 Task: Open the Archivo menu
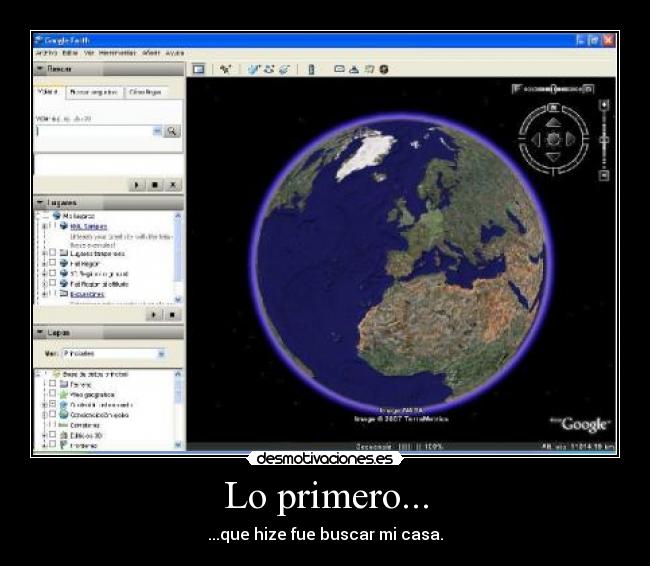46,53
